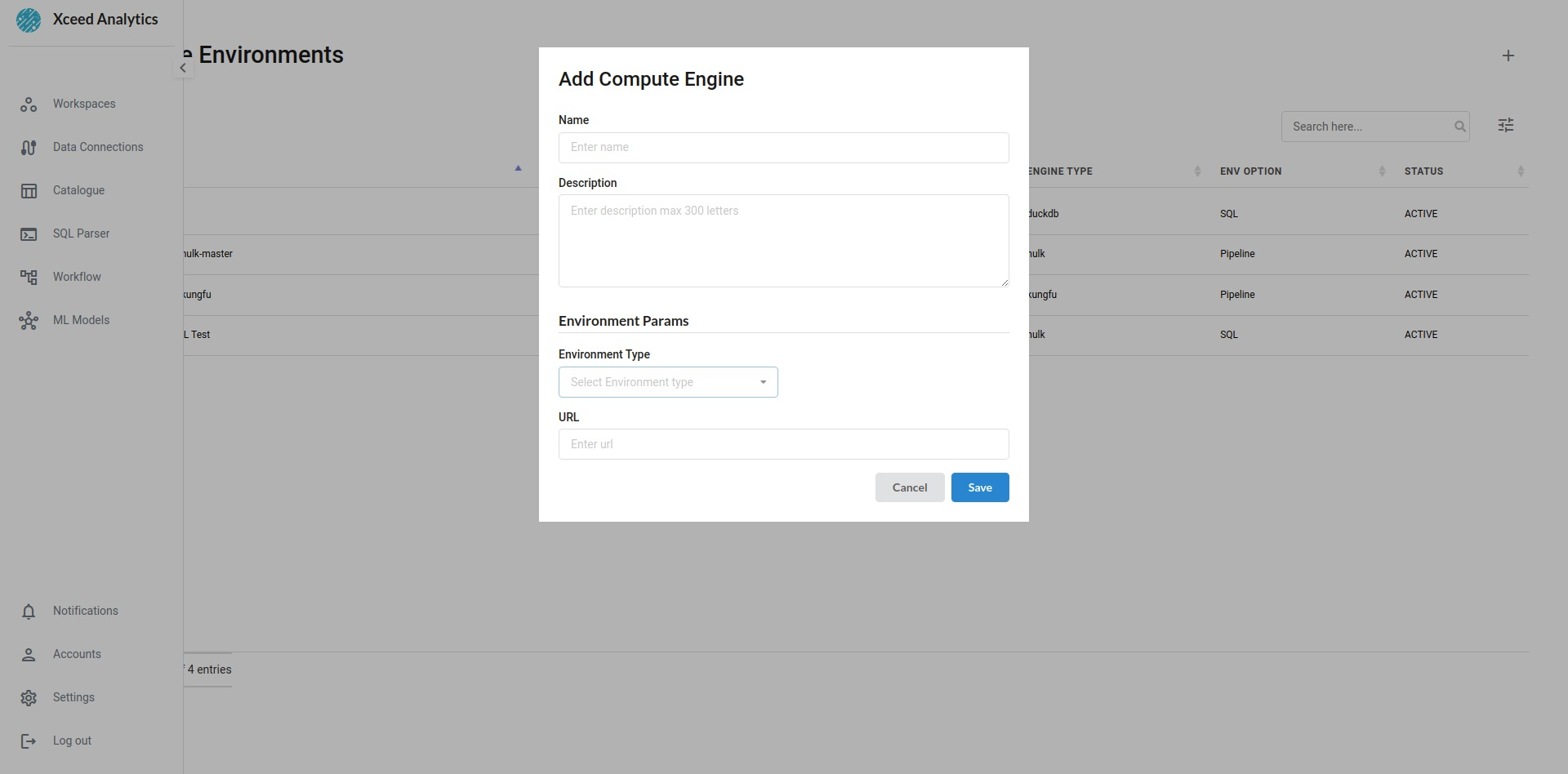Click the Workspaces nodes icon
The width and height of the screenshot is (1568, 774).
point(29,105)
